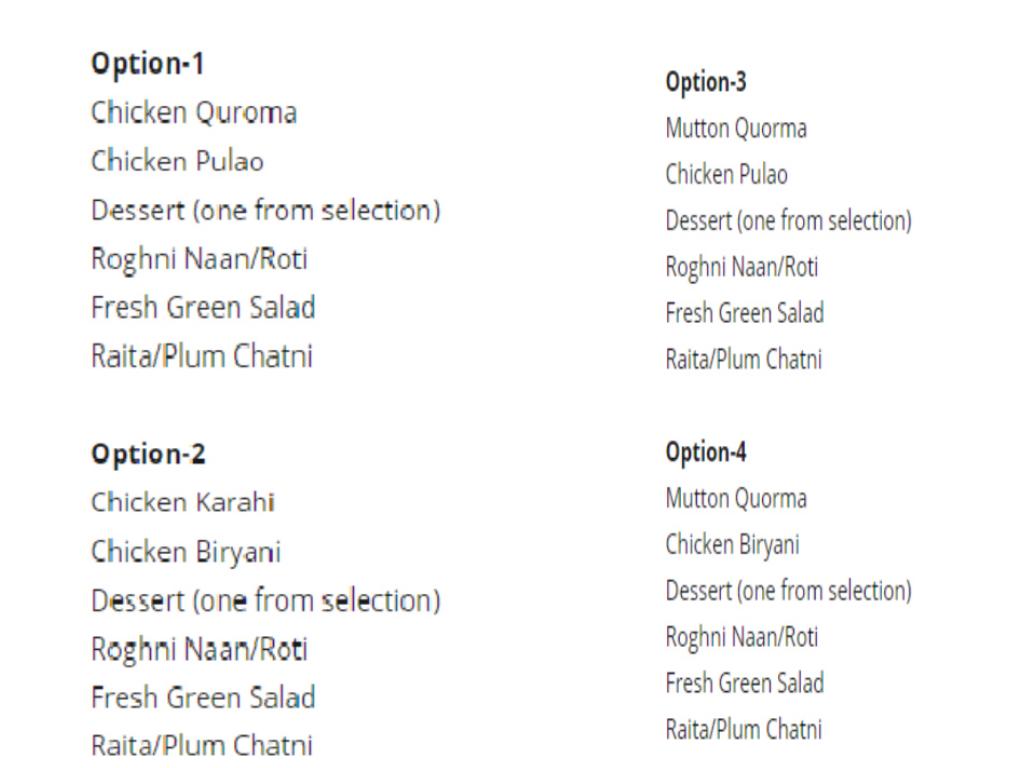
Task: Click Mutton Quorma under Option-4
Action: coord(736,499)
